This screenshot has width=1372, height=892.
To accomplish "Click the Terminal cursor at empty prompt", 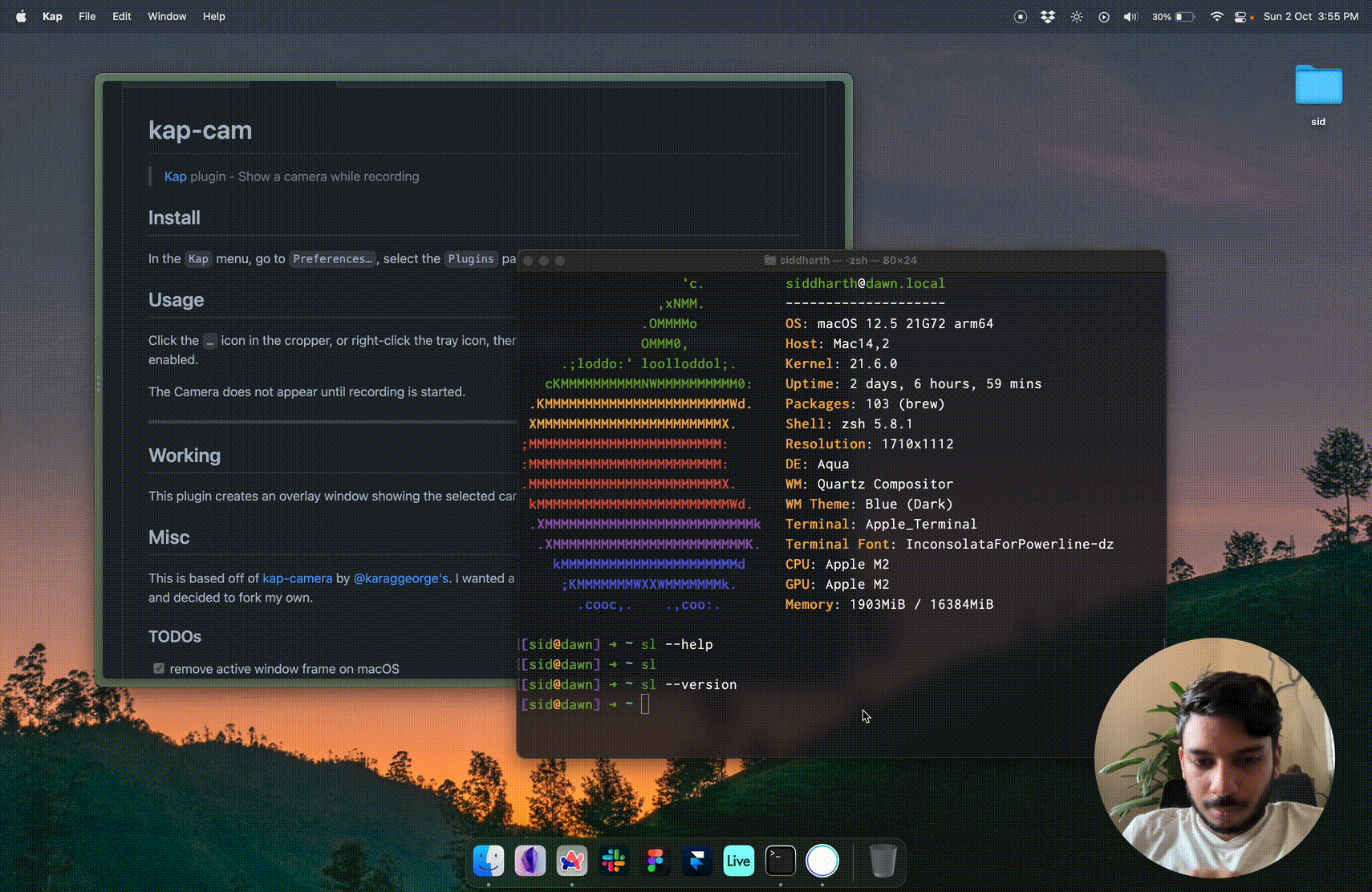I will coord(645,704).
